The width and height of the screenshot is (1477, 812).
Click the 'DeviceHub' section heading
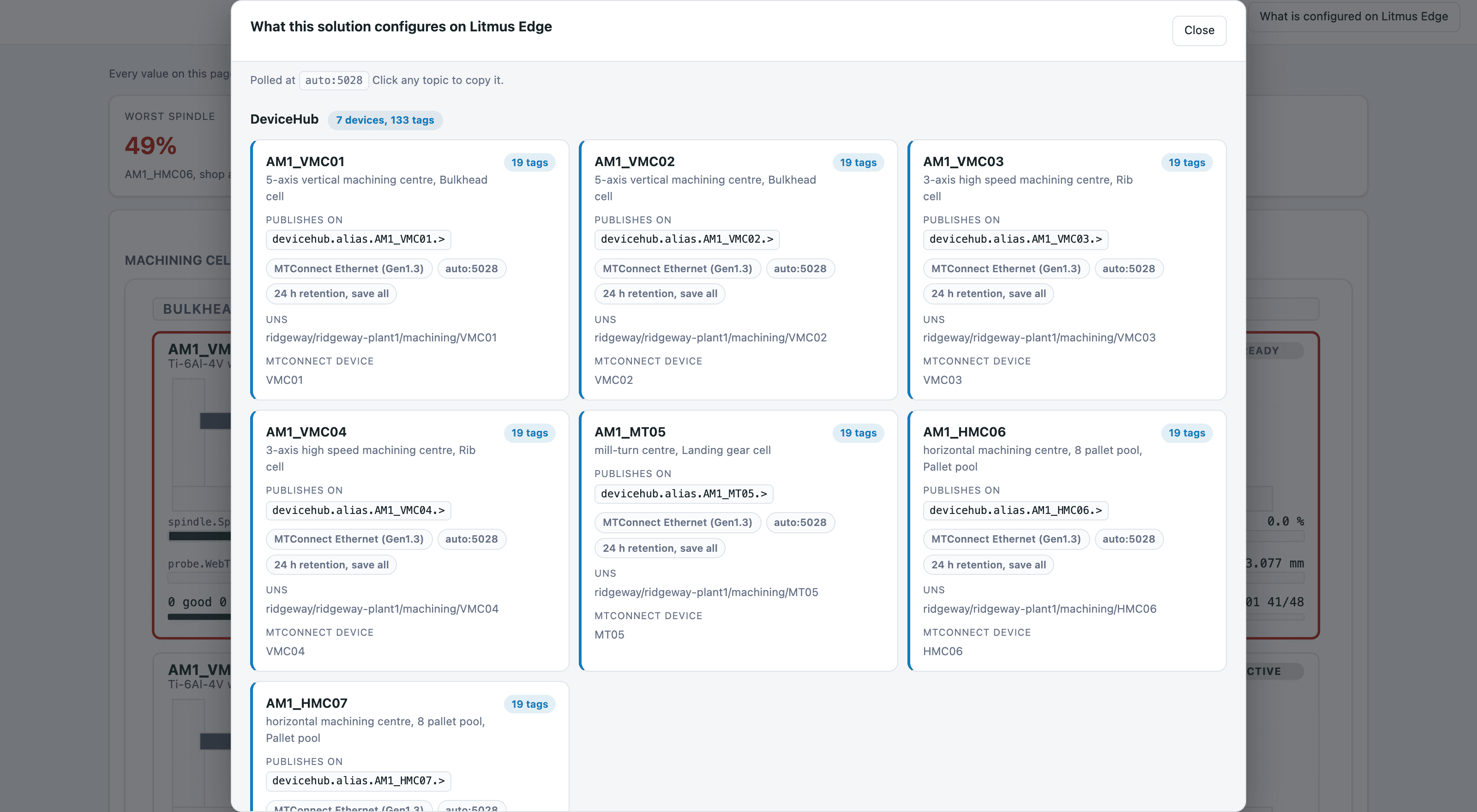pos(284,119)
